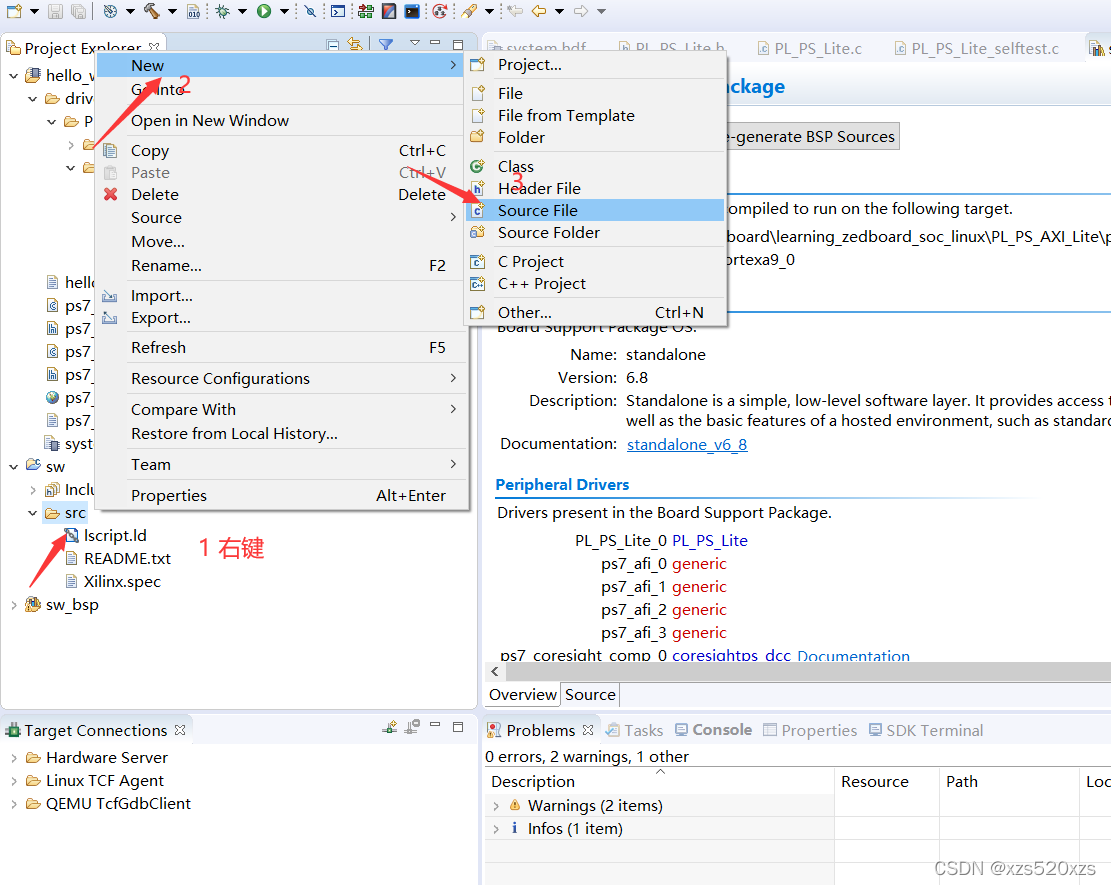
Task: Collapse the hello_ project tree node
Action: pos(13,75)
